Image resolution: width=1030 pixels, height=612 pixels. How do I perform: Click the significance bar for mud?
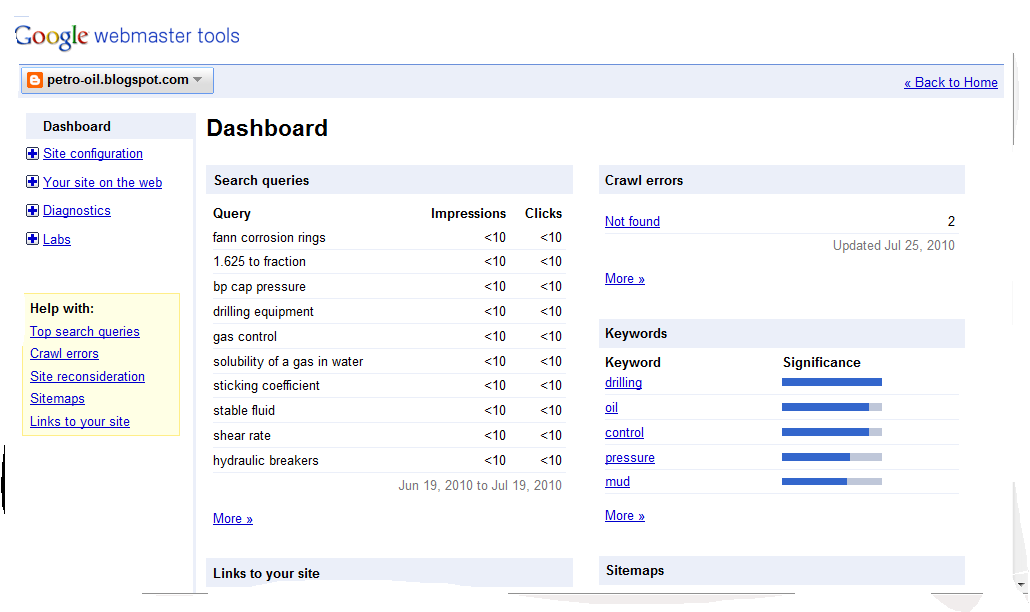(832, 481)
